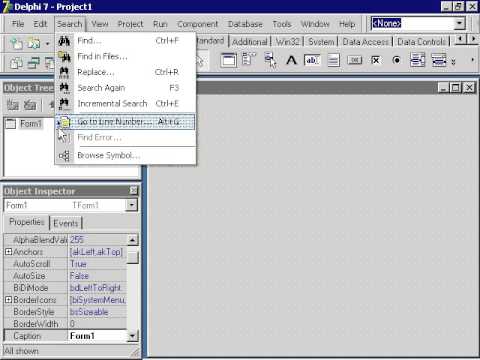This screenshot has height=360, width=480.
Task: Click the Browse Symbol icon
Action: (64, 155)
